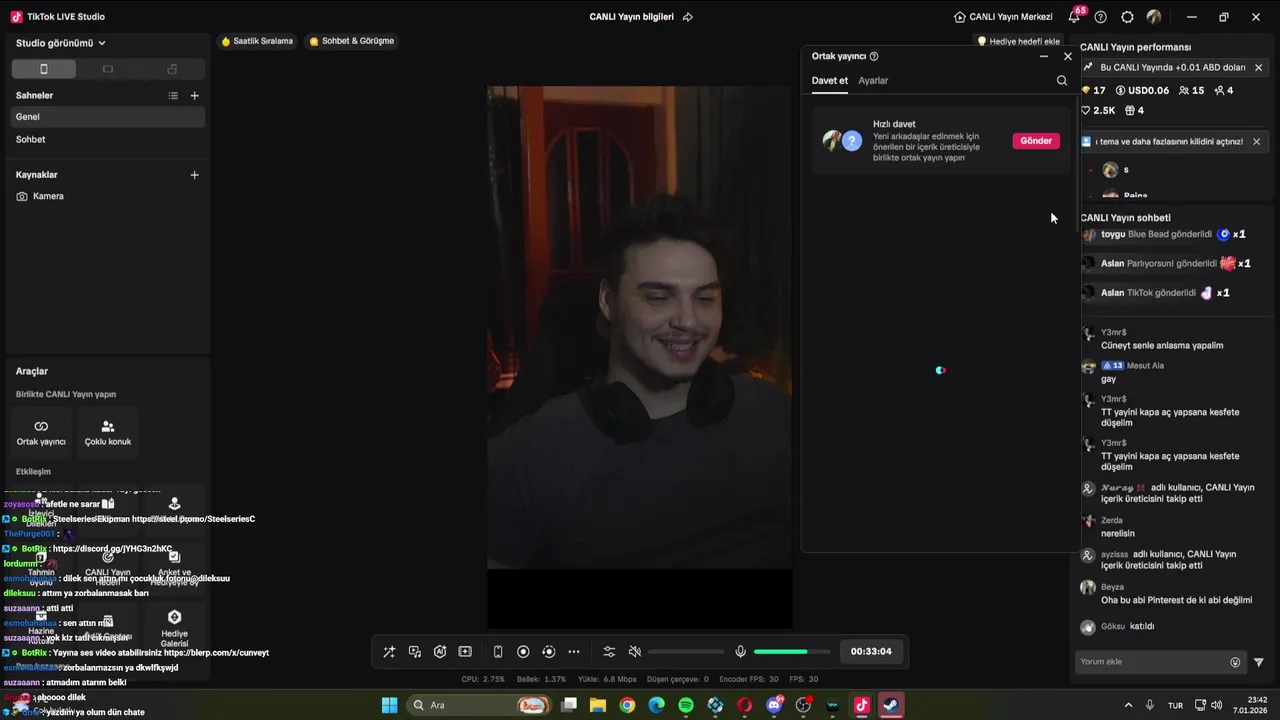Open the magic effects wand tool
The width and height of the screenshot is (1280, 720).
(x=389, y=652)
